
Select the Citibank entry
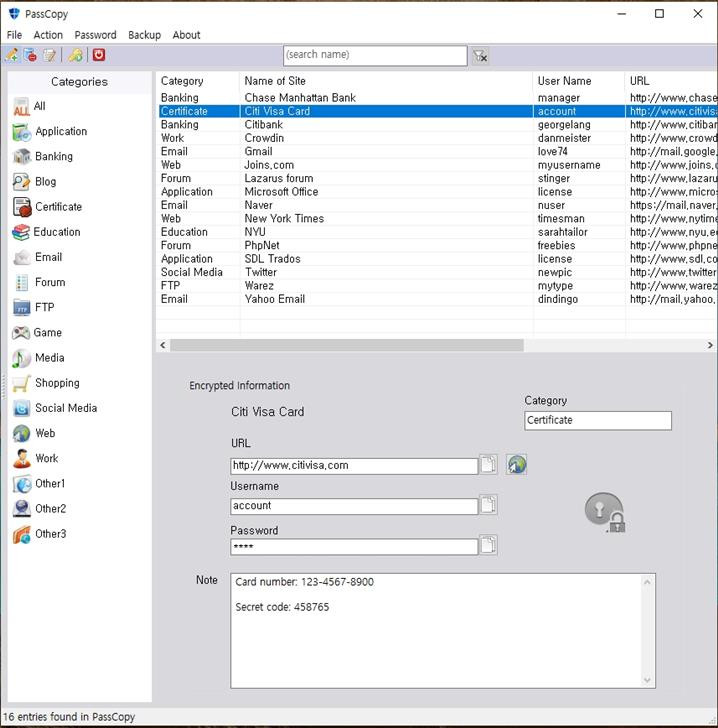437,124
